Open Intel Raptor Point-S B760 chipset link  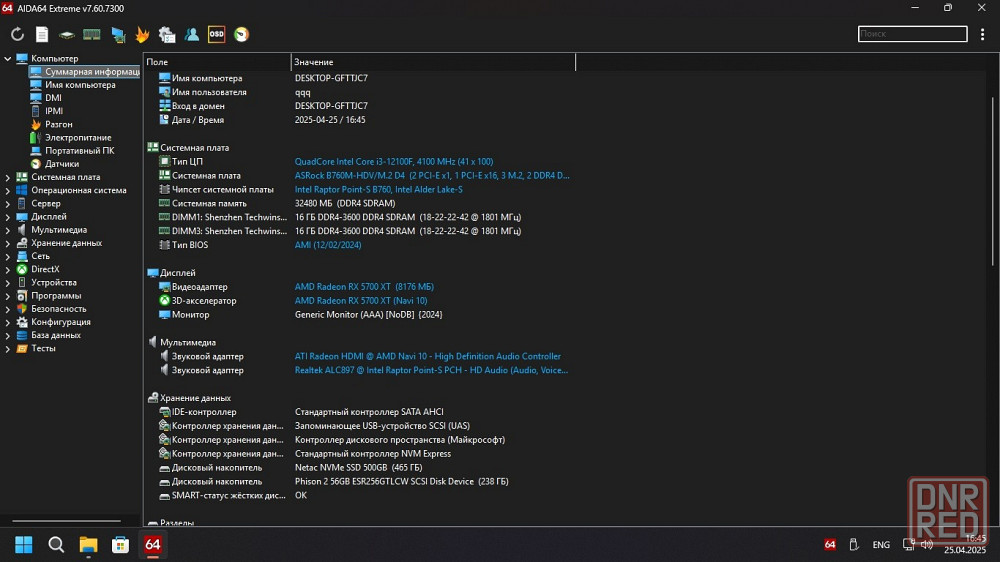coord(378,189)
